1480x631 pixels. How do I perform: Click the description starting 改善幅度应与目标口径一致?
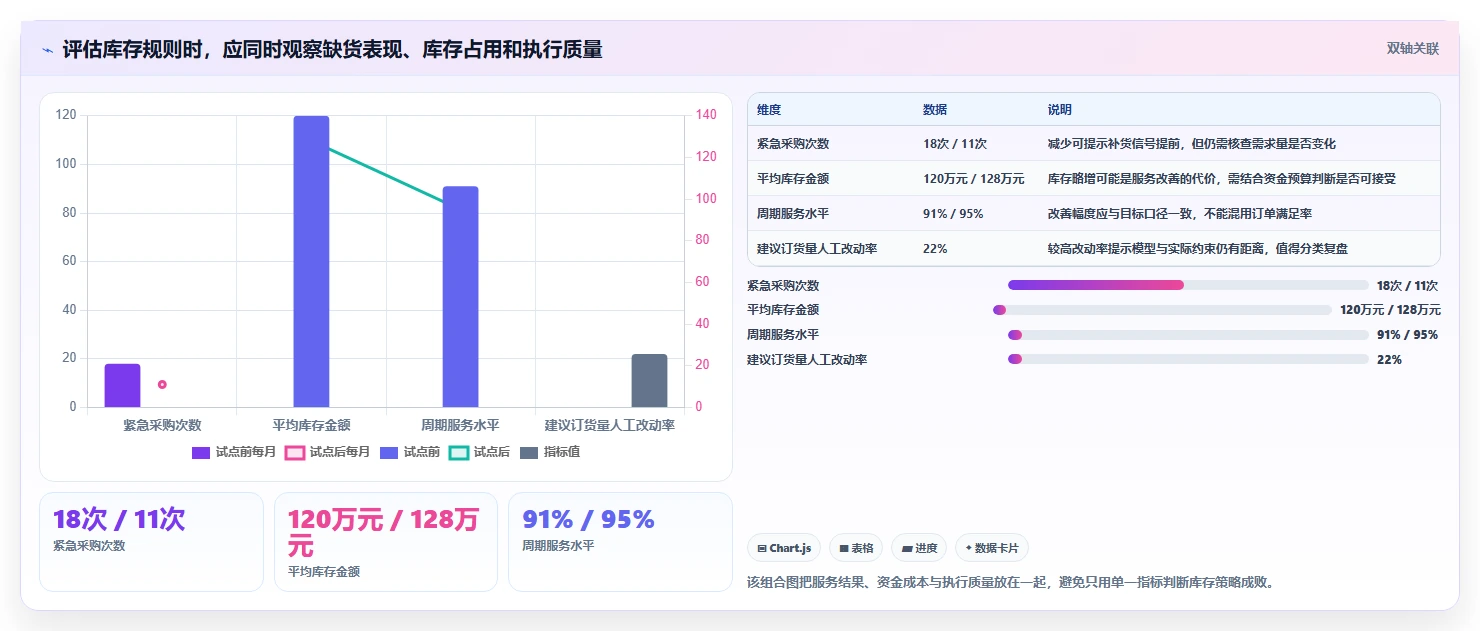pyautogui.click(x=1179, y=214)
